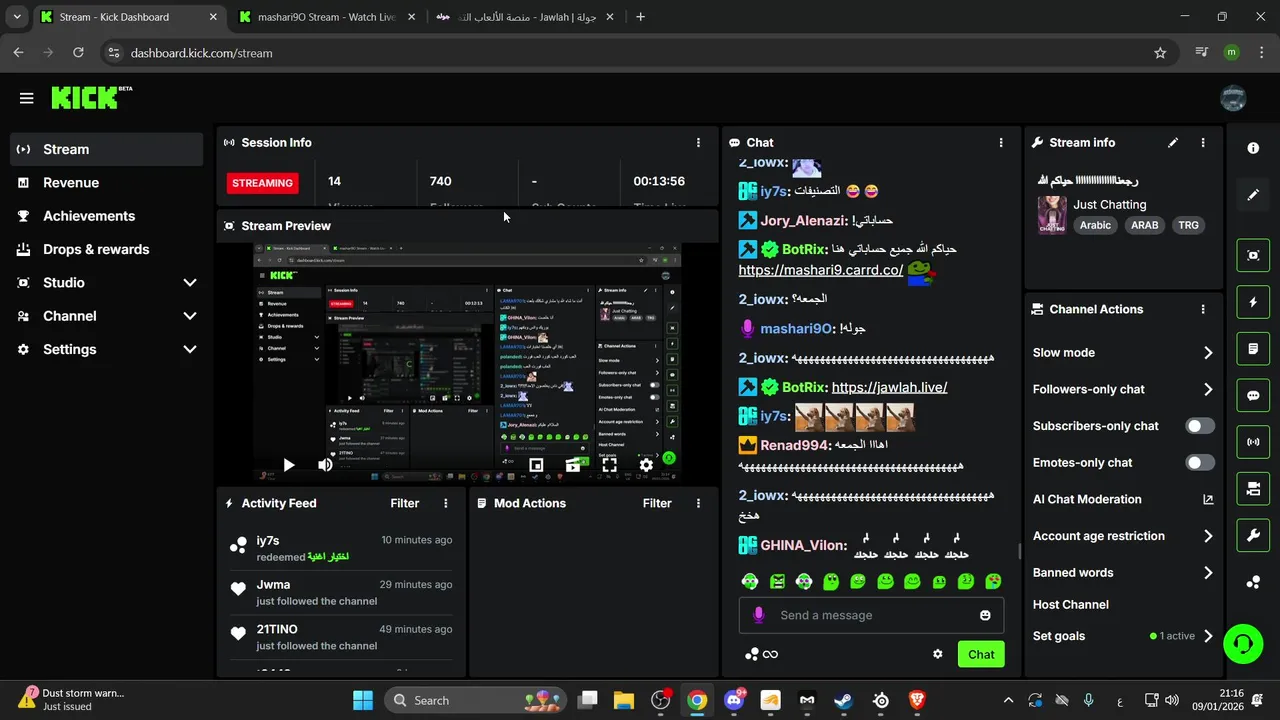Click Activity Feed Filter button
The image size is (1280, 720).
(x=405, y=504)
